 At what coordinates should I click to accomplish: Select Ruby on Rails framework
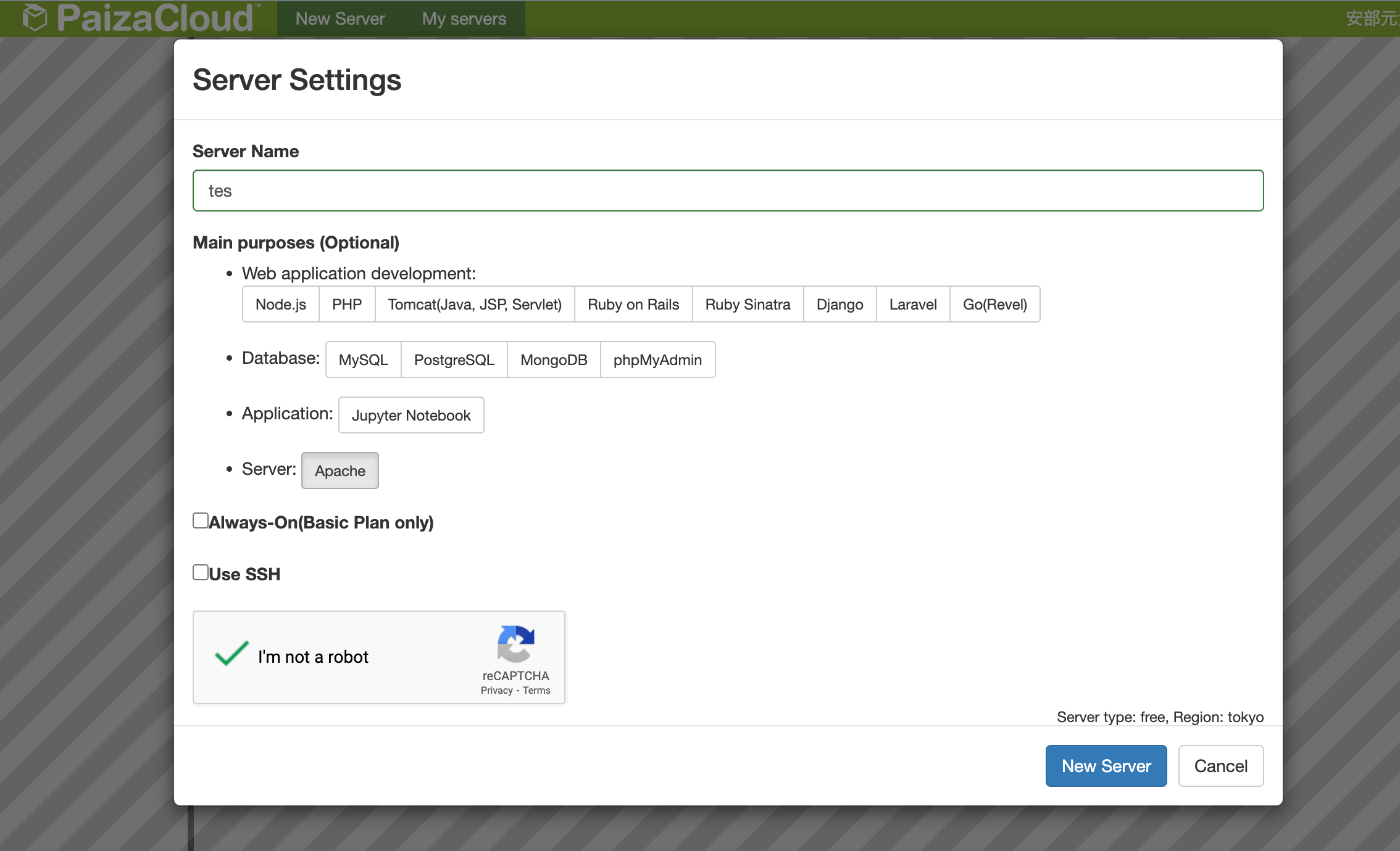(633, 303)
